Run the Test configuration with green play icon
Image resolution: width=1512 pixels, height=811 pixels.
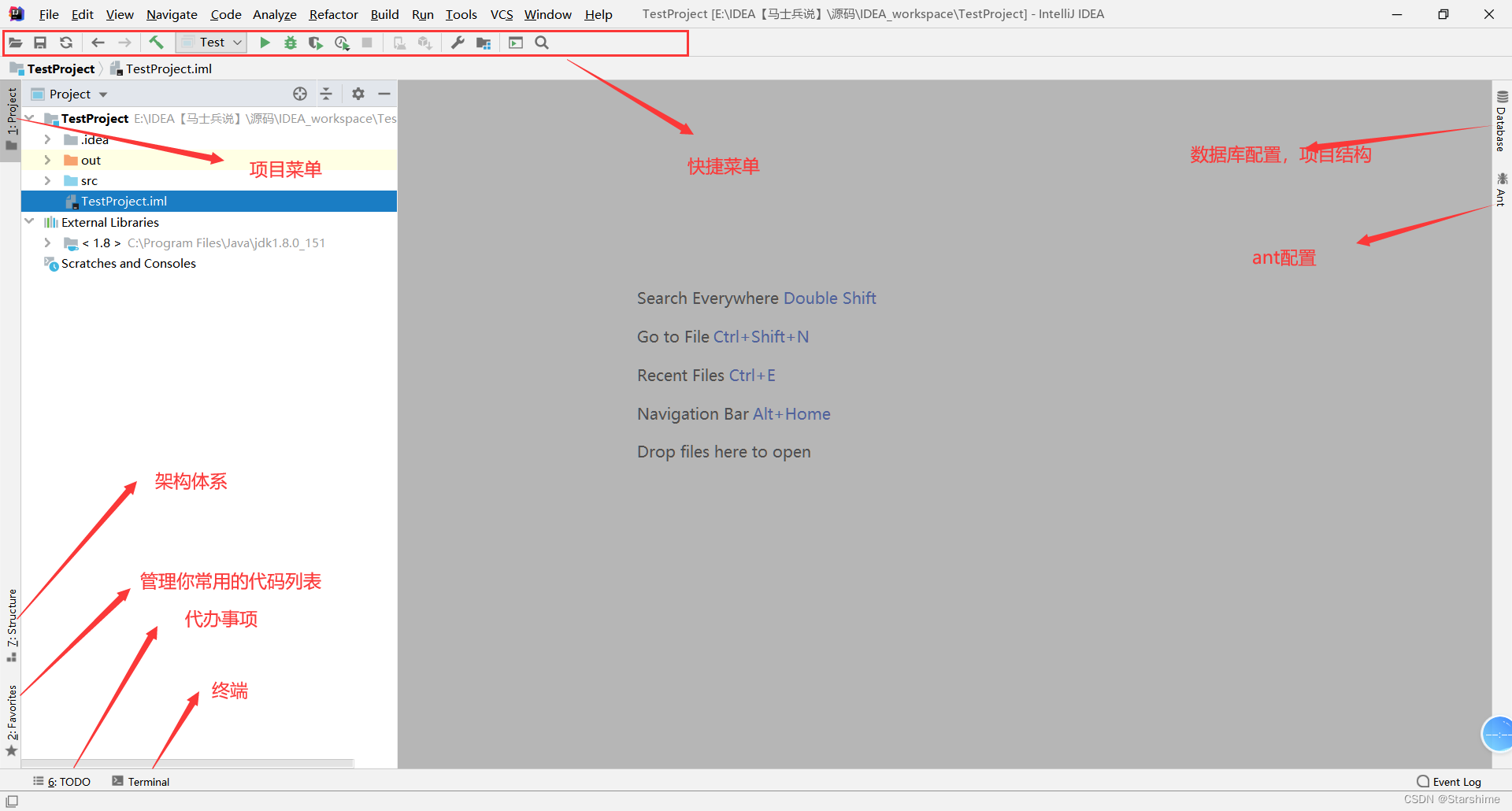[265, 43]
